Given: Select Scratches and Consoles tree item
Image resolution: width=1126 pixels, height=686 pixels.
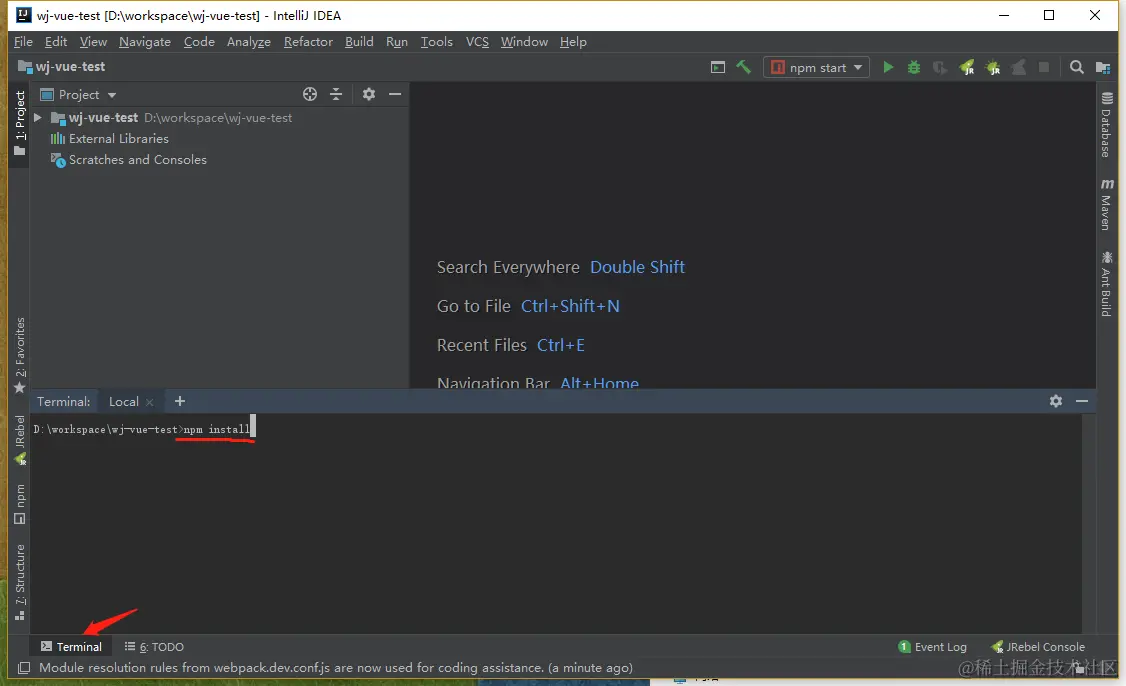Looking at the screenshot, I should click(129, 159).
